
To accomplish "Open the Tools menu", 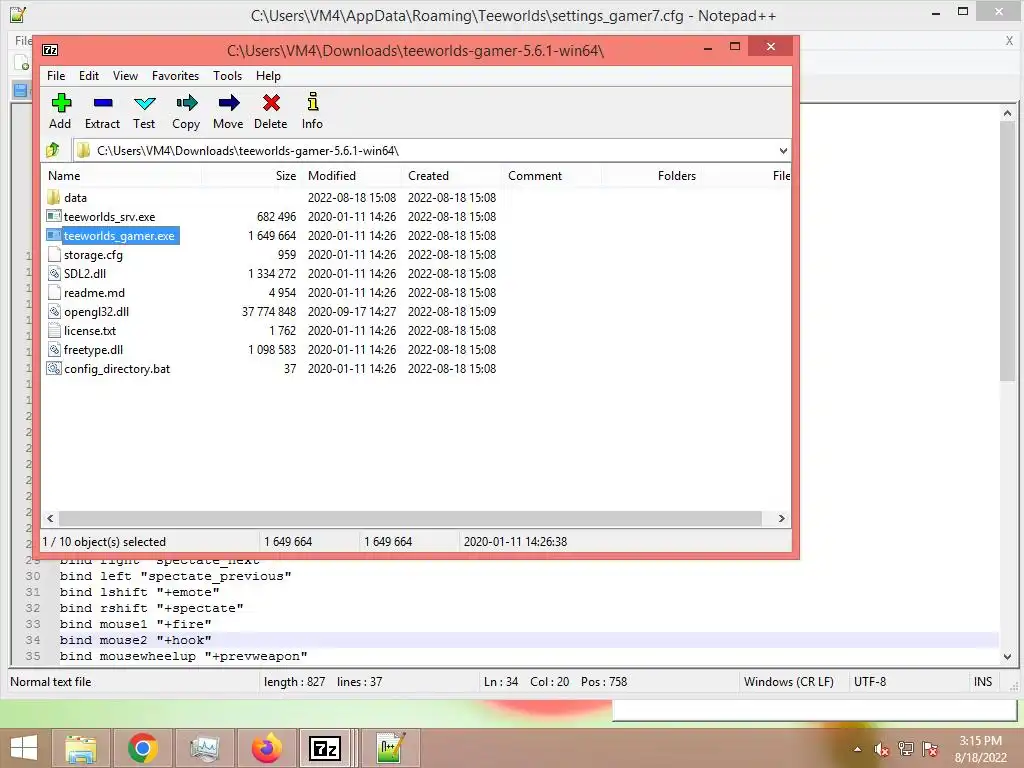I will pos(227,76).
